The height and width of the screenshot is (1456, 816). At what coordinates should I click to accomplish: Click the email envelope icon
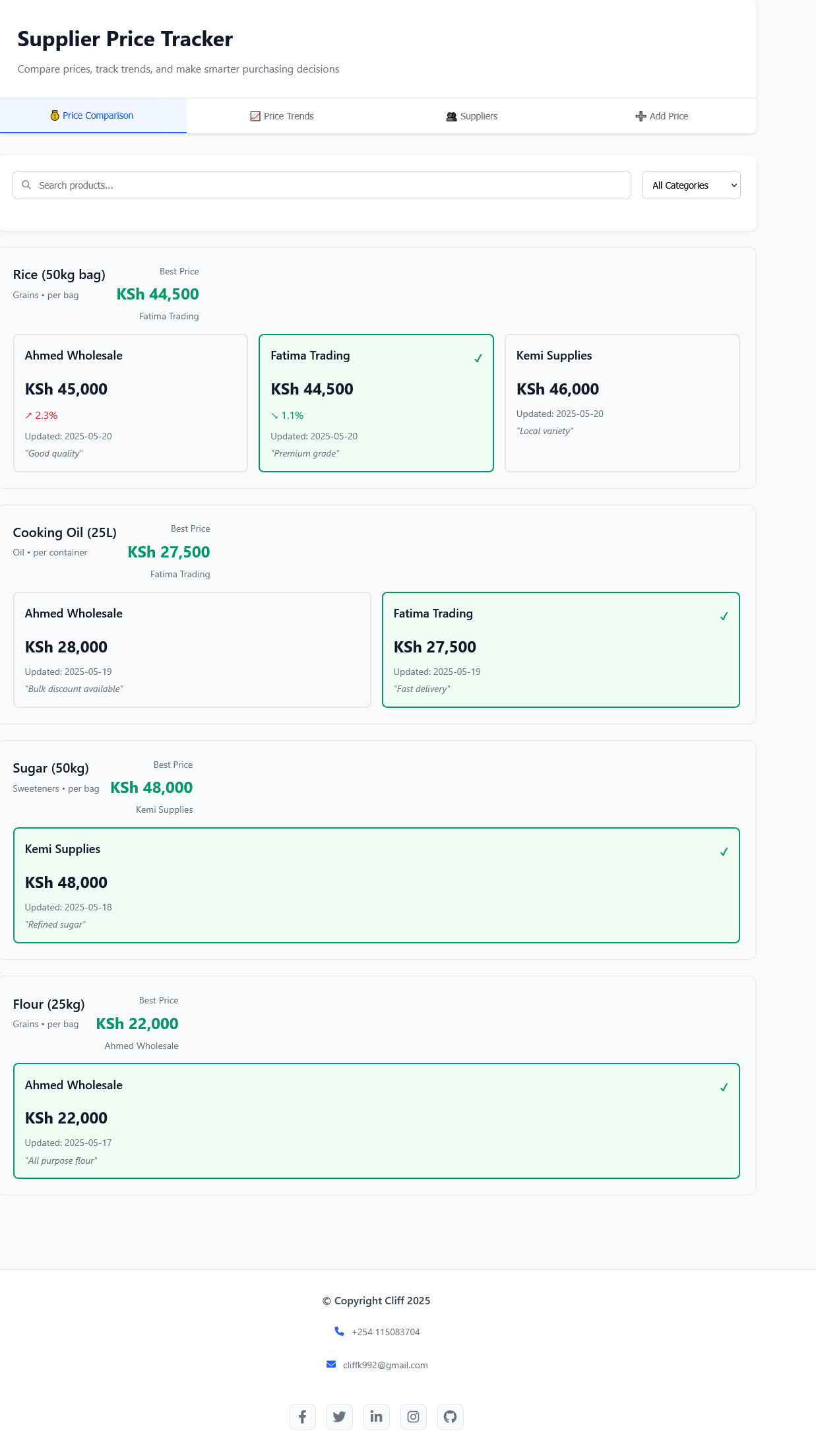point(331,1364)
